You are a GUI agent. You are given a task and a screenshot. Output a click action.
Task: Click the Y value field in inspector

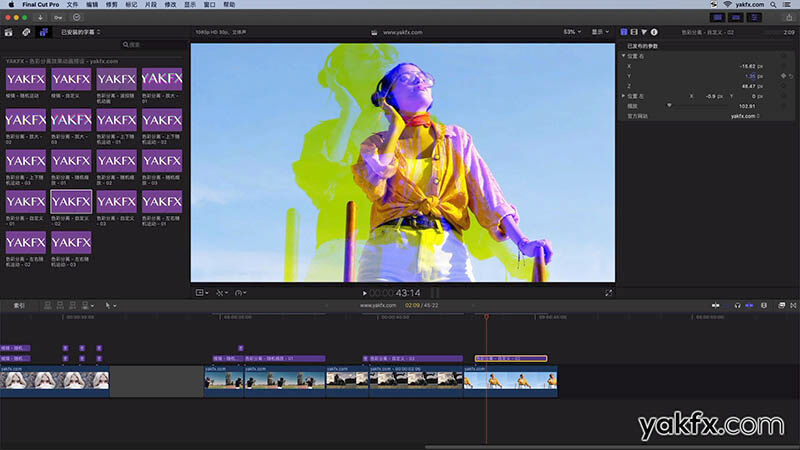(x=753, y=76)
